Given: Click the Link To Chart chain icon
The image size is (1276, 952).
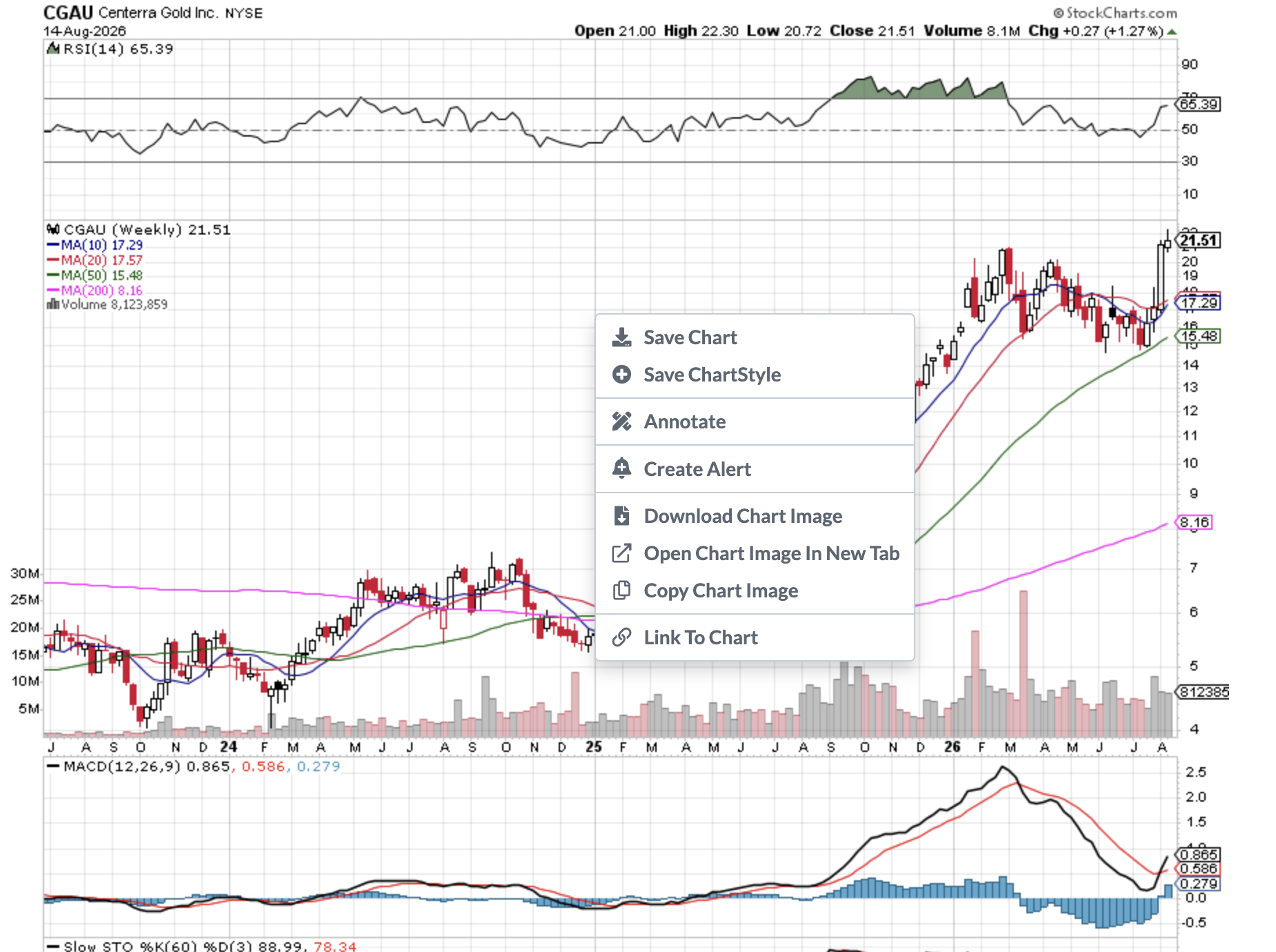Looking at the screenshot, I should (x=621, y=637).
